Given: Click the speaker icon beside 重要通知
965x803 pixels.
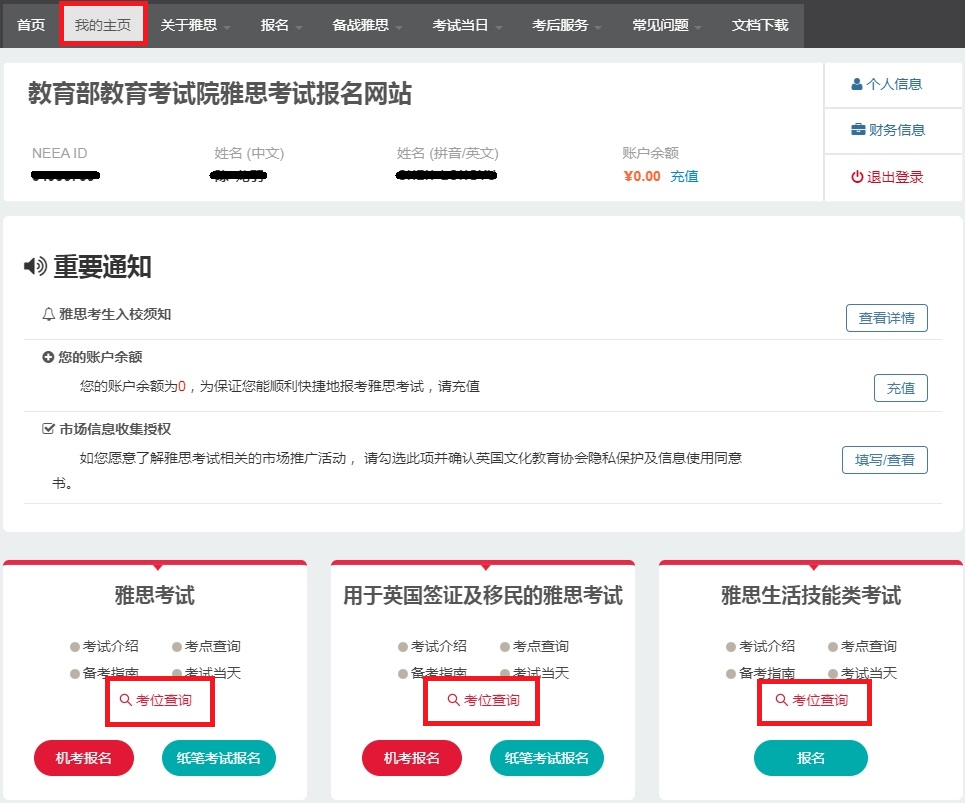Looking at the screenshot, I should 36,265.
